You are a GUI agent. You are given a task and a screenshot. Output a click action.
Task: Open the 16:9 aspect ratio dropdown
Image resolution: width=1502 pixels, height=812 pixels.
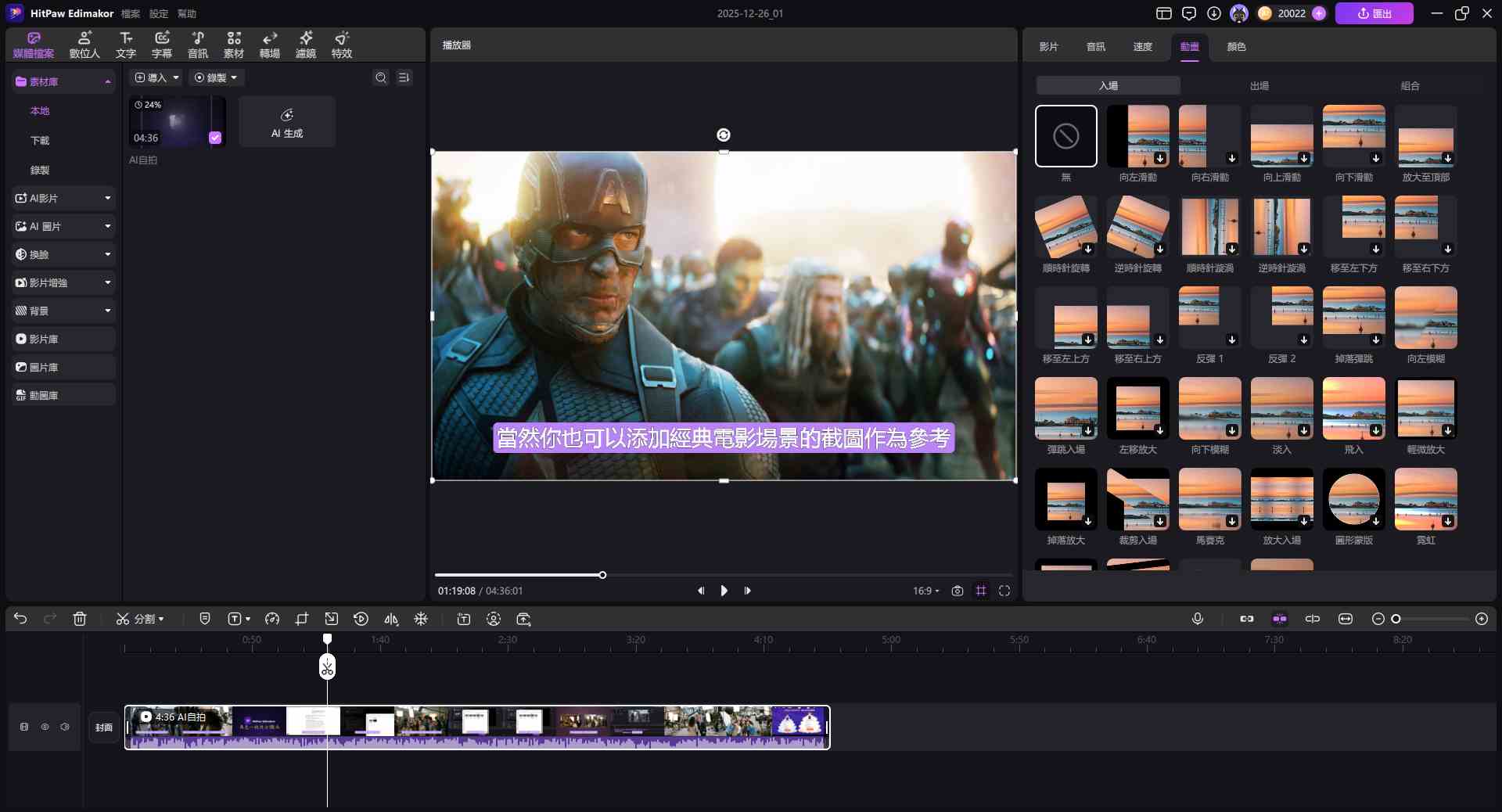(x=925, y=591)
